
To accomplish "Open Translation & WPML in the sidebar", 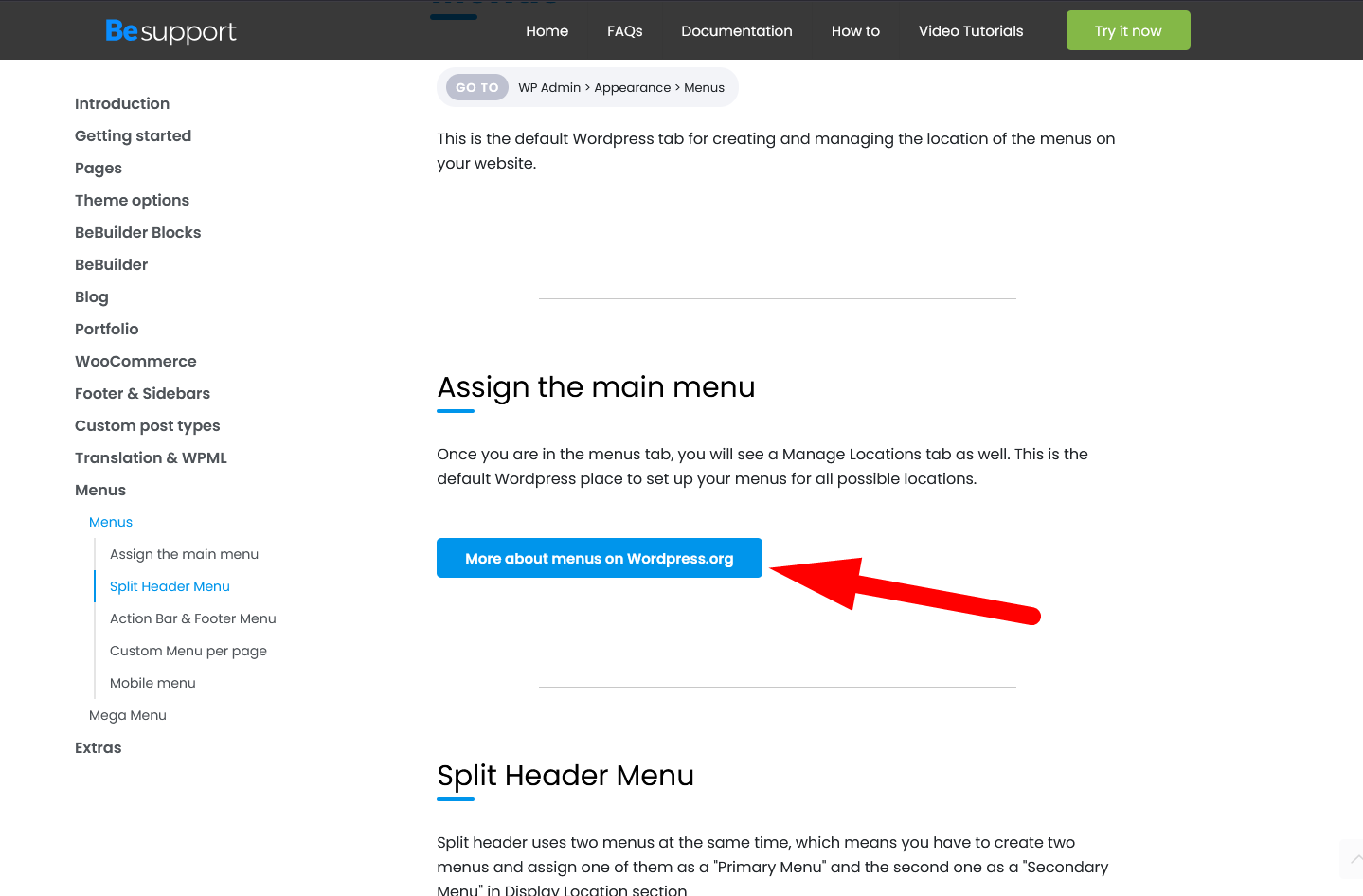I will 151,457.
